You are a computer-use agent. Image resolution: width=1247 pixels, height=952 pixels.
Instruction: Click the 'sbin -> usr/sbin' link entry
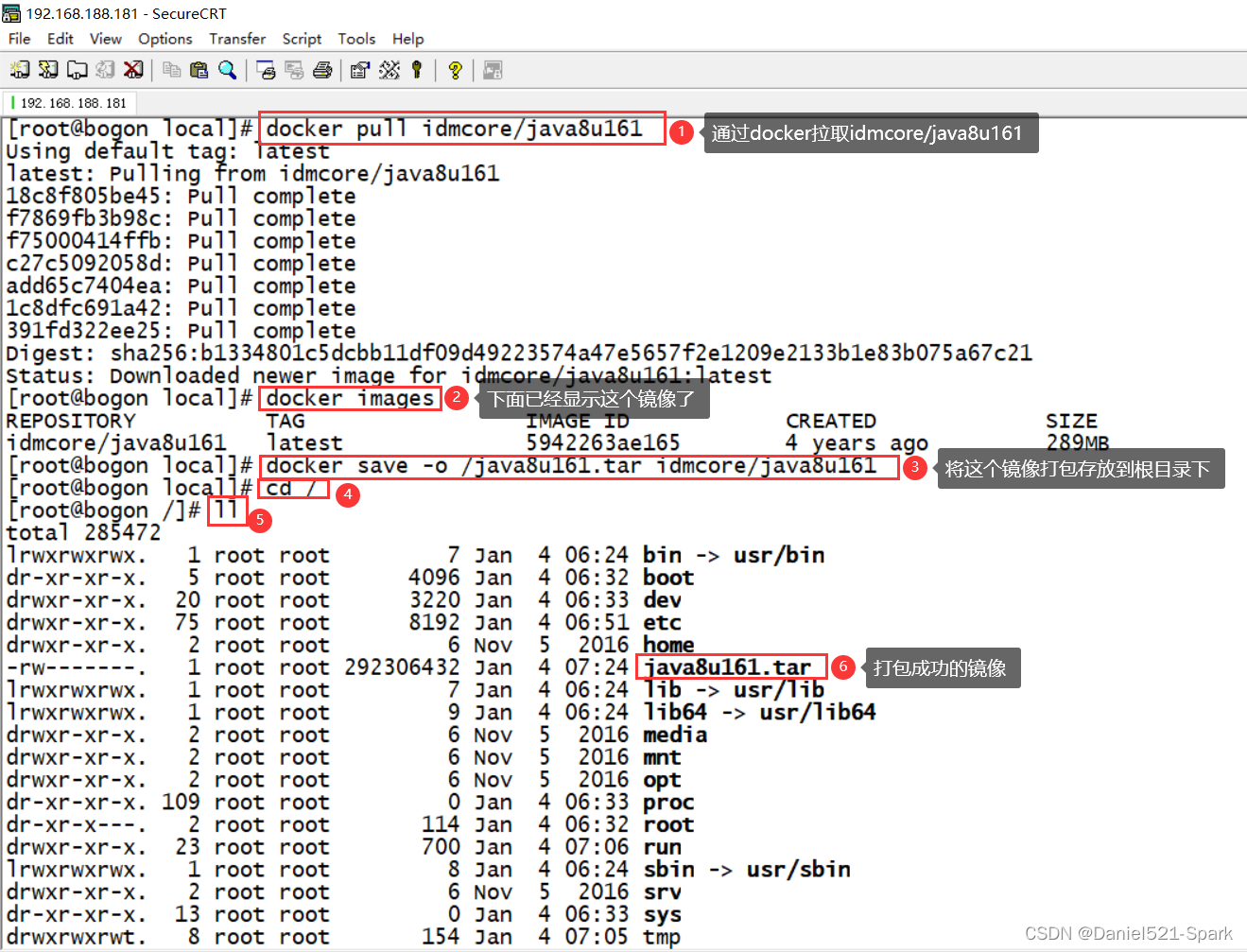(x=747, y=870)
